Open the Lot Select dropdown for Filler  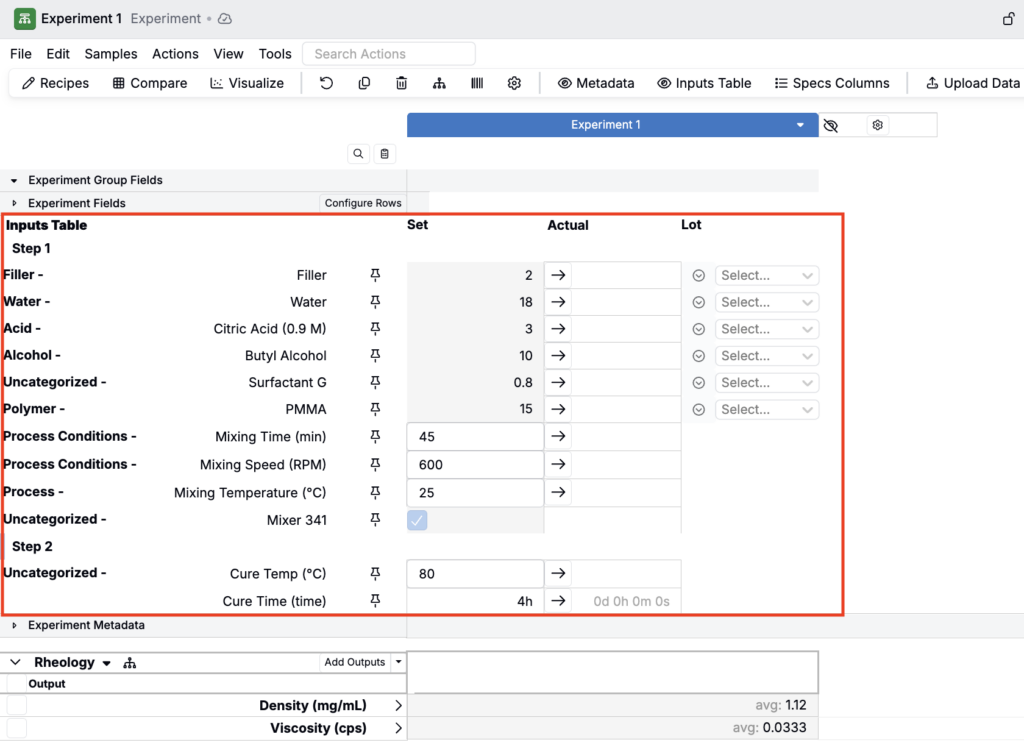click(766, 275)
